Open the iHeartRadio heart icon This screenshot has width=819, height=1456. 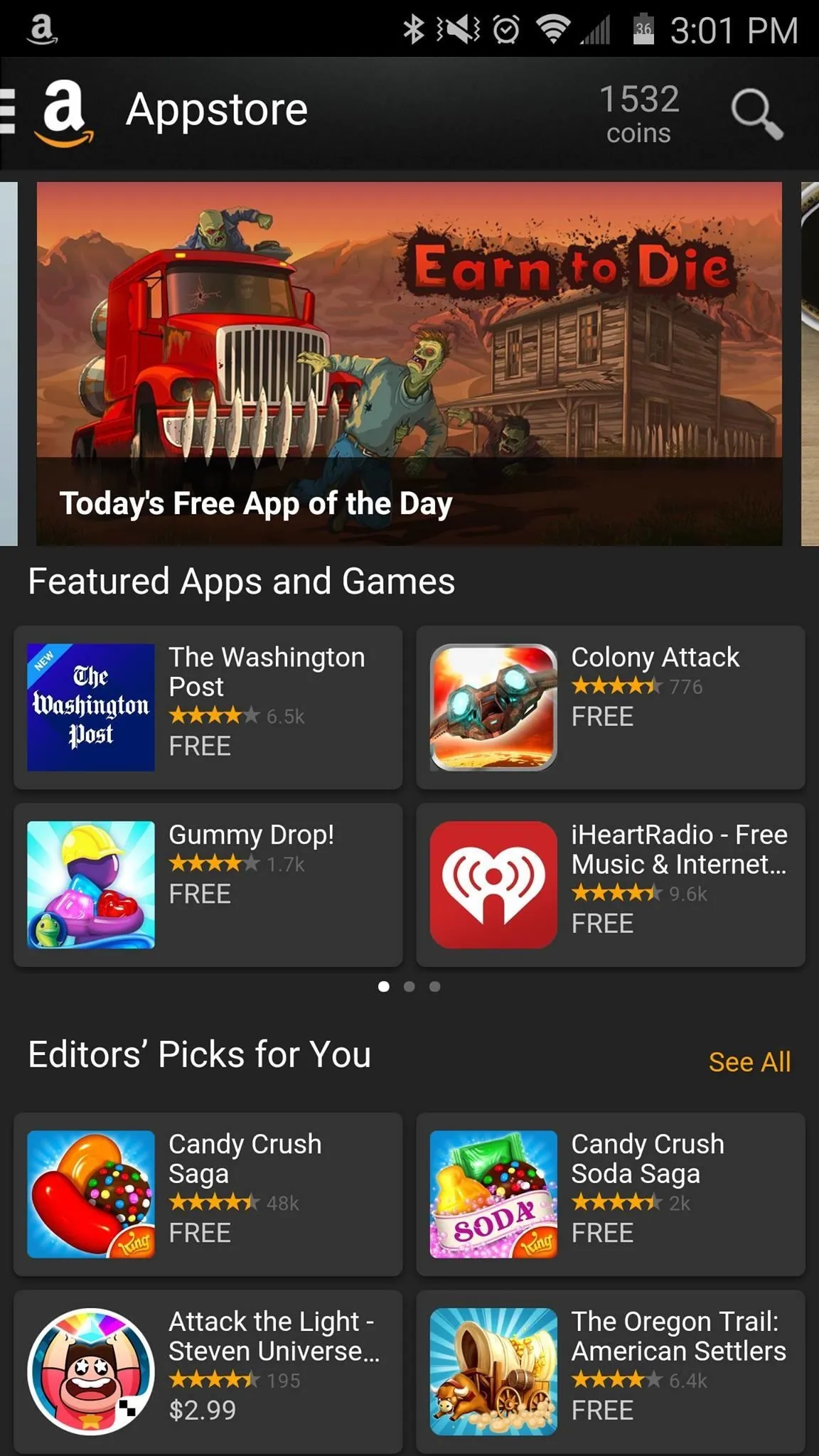coord(493,885)
